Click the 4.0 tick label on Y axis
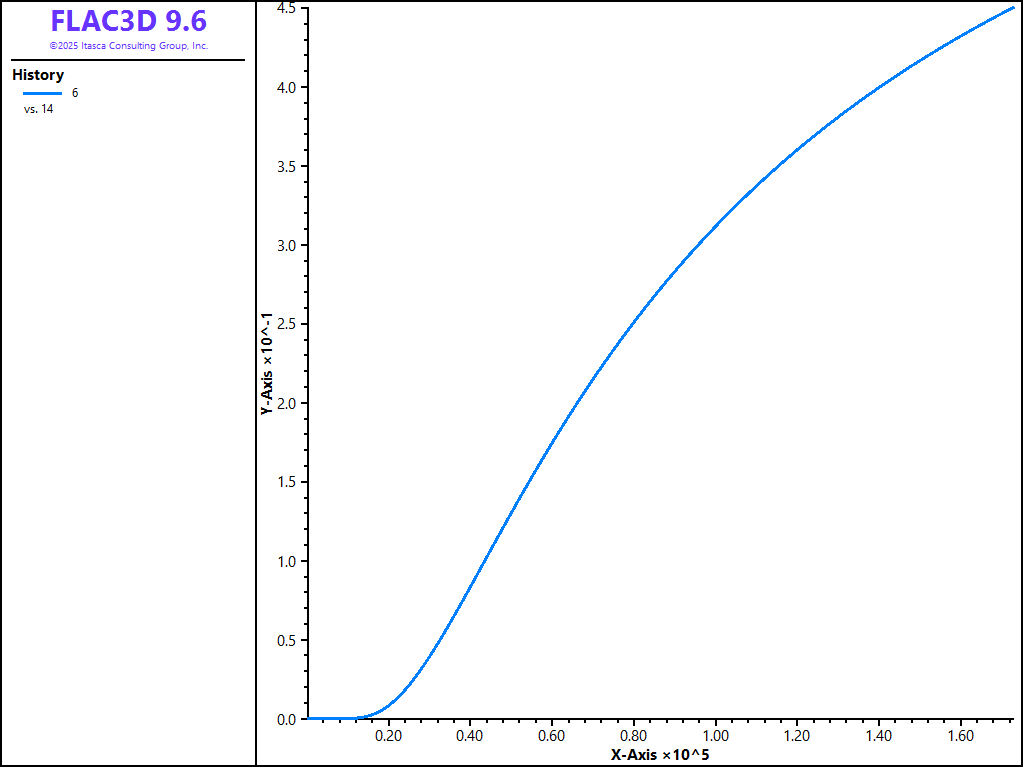Screen dimensions: 1024x768 [x=287, y=88]
